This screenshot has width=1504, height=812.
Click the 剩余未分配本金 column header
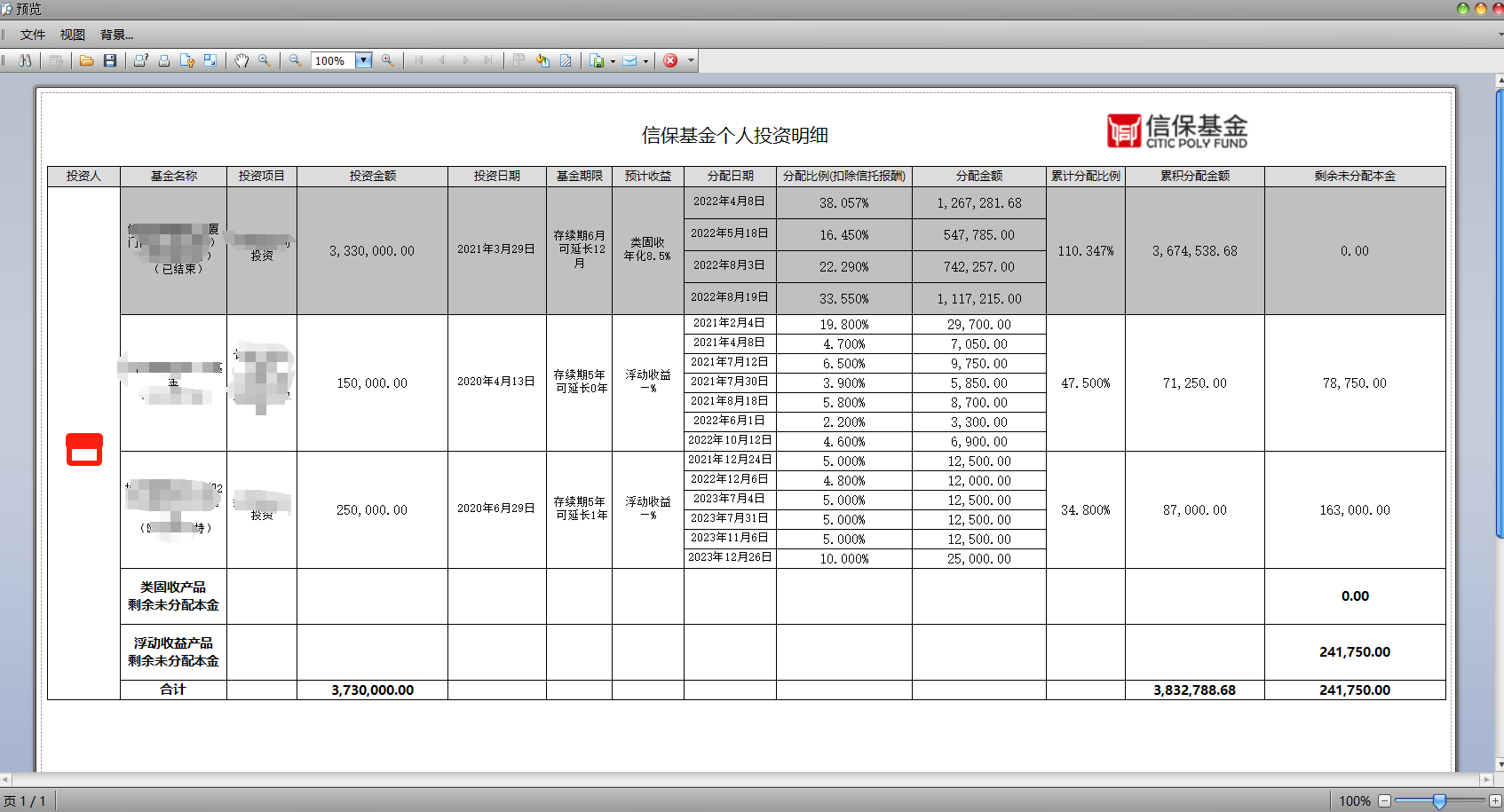click(1355, 176)
